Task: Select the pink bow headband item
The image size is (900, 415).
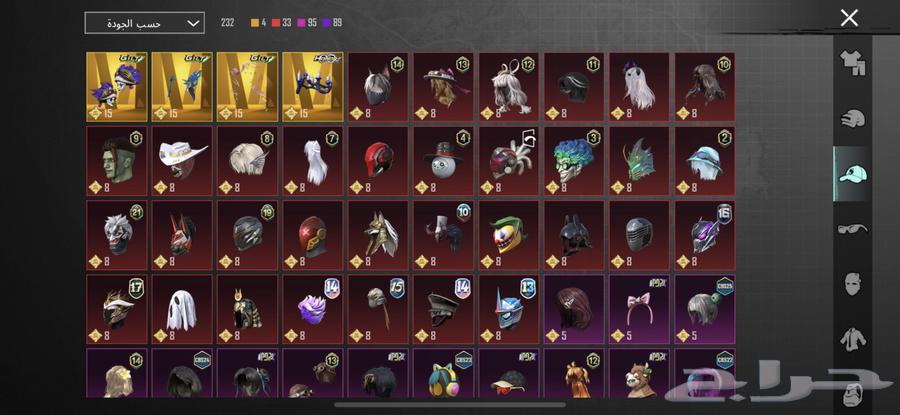Action: tap(639, 309)
